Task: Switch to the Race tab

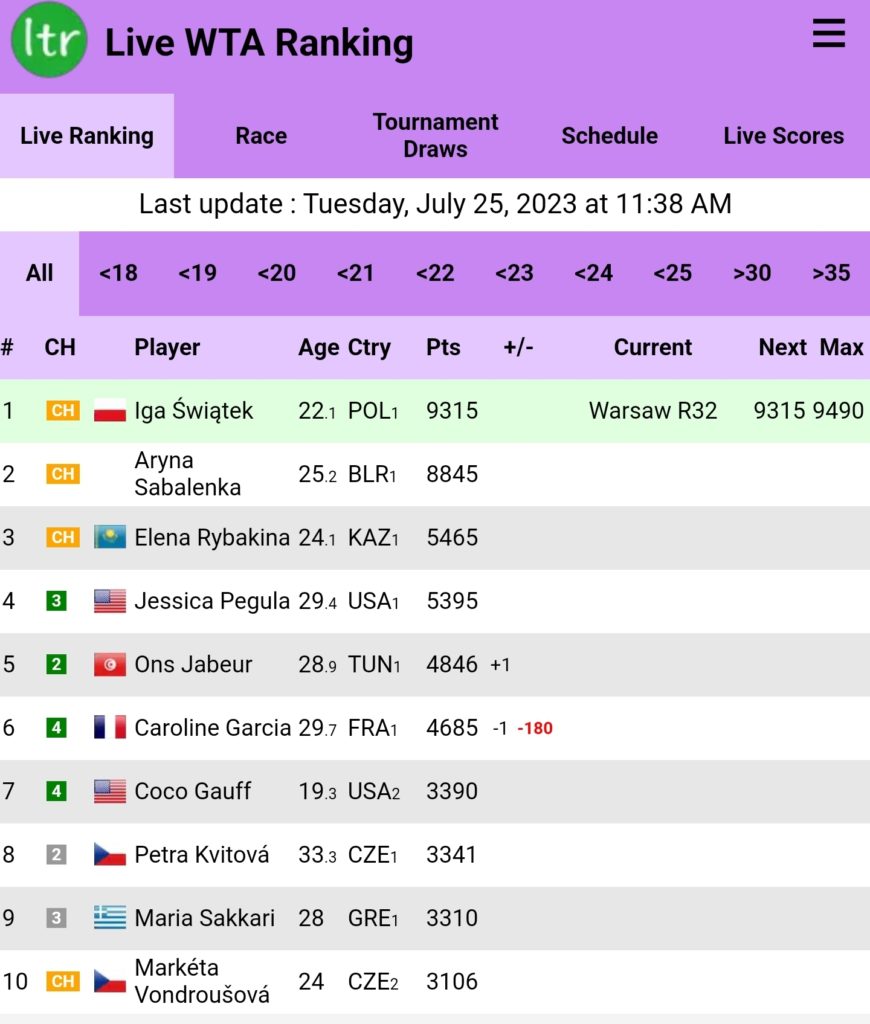Action: click(x=261, y=136)
